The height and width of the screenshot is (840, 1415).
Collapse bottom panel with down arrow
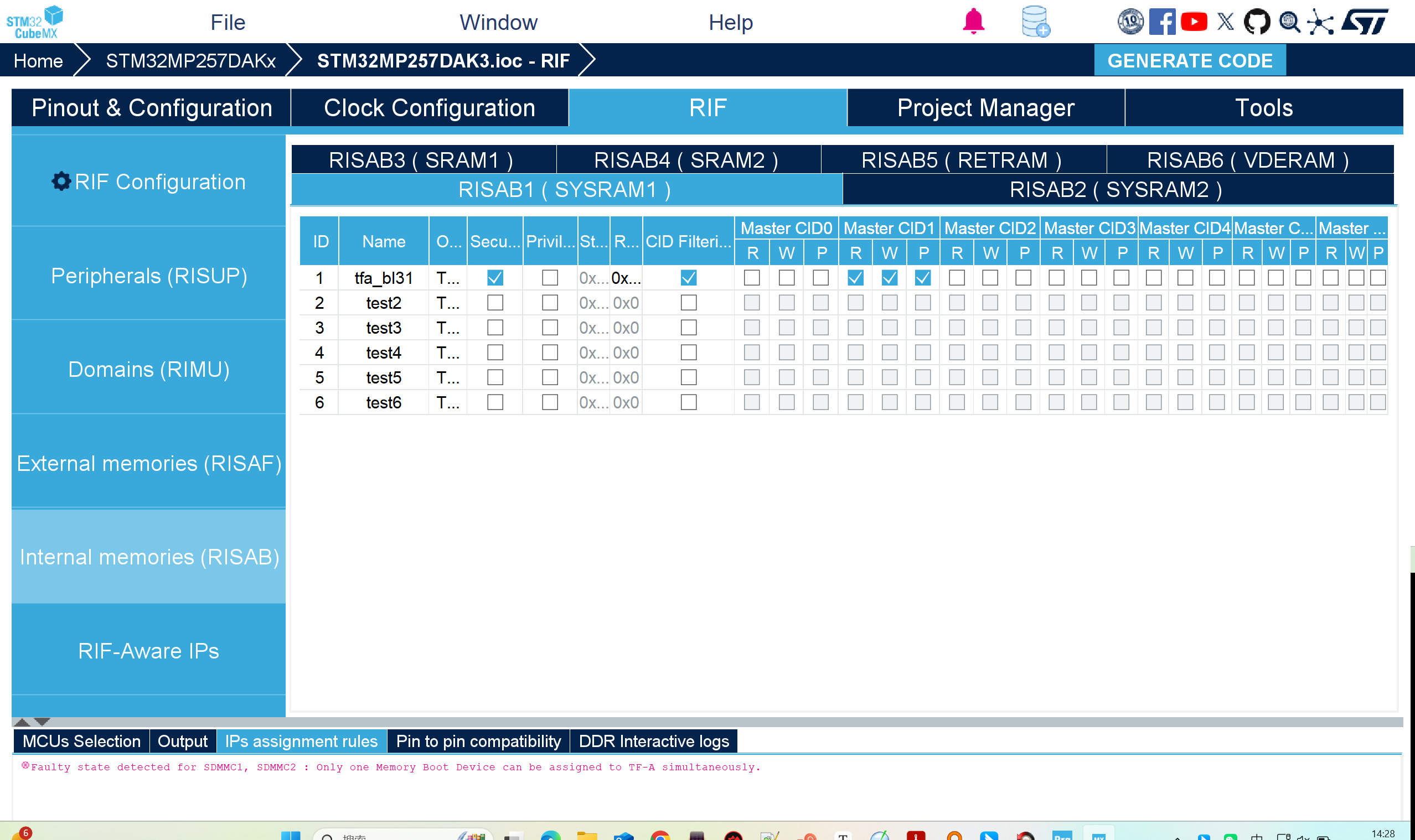pyautogui.click(x=43, y=722)
